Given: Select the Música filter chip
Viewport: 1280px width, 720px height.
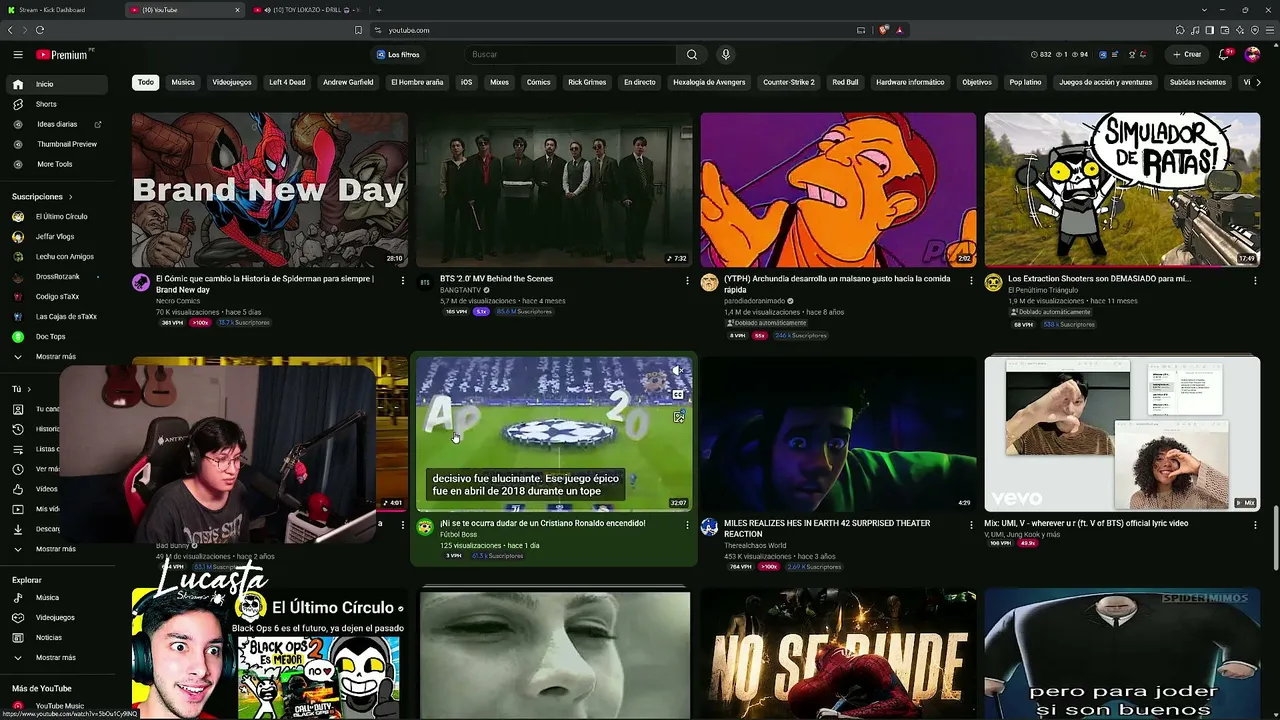Looking at the screenshot, I should (183, 82).
